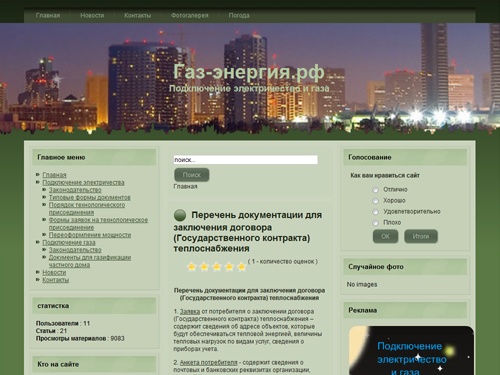This screenshot has height=375, width=500.
Task: Open Контакты in the sidebar menu
Action: point(56,280)
